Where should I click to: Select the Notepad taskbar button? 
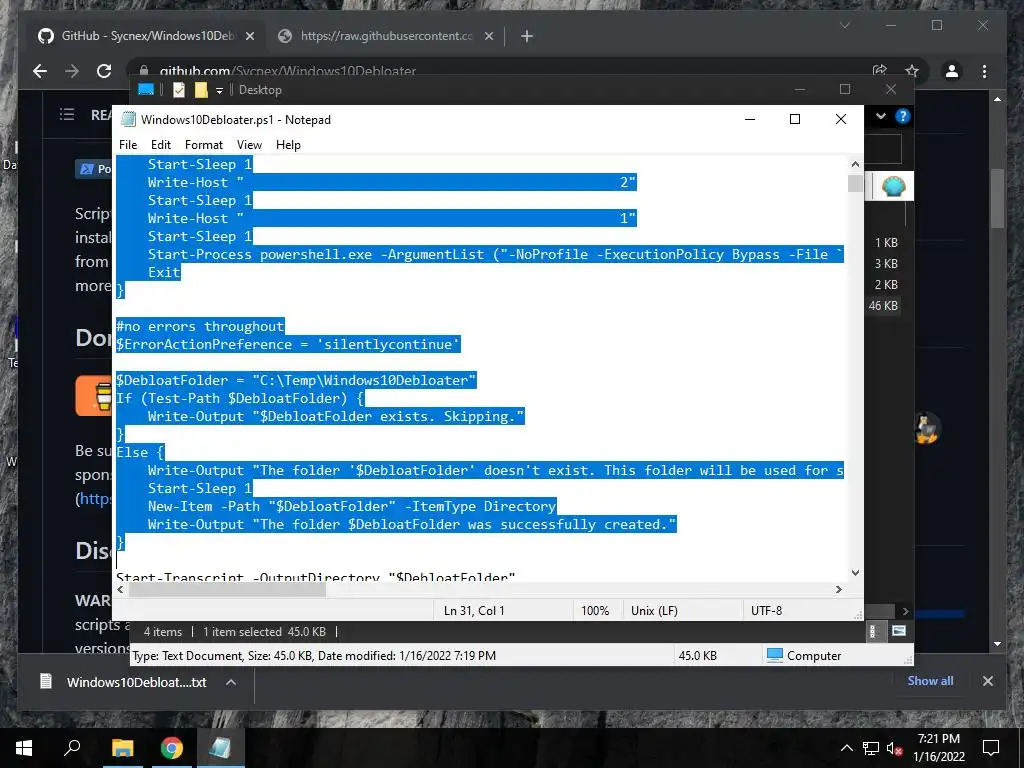coord(220,748)
